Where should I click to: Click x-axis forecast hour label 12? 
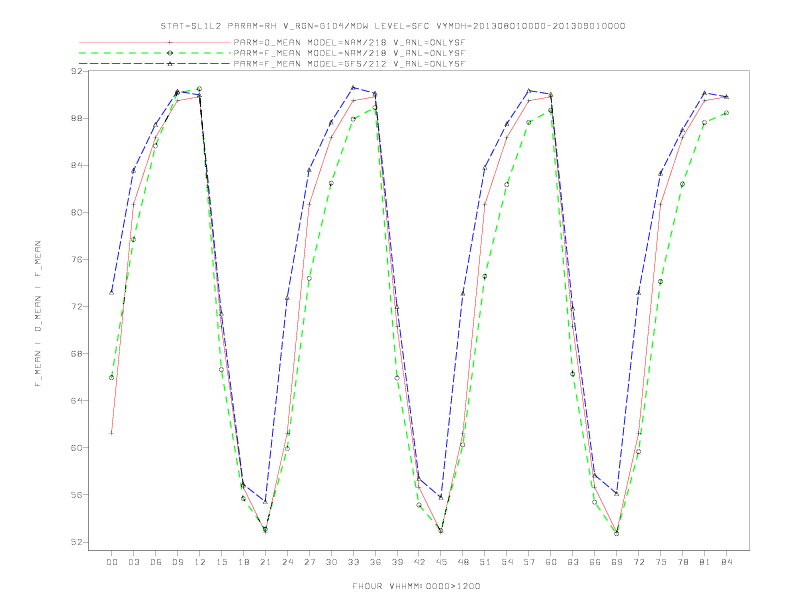[200, 562]
